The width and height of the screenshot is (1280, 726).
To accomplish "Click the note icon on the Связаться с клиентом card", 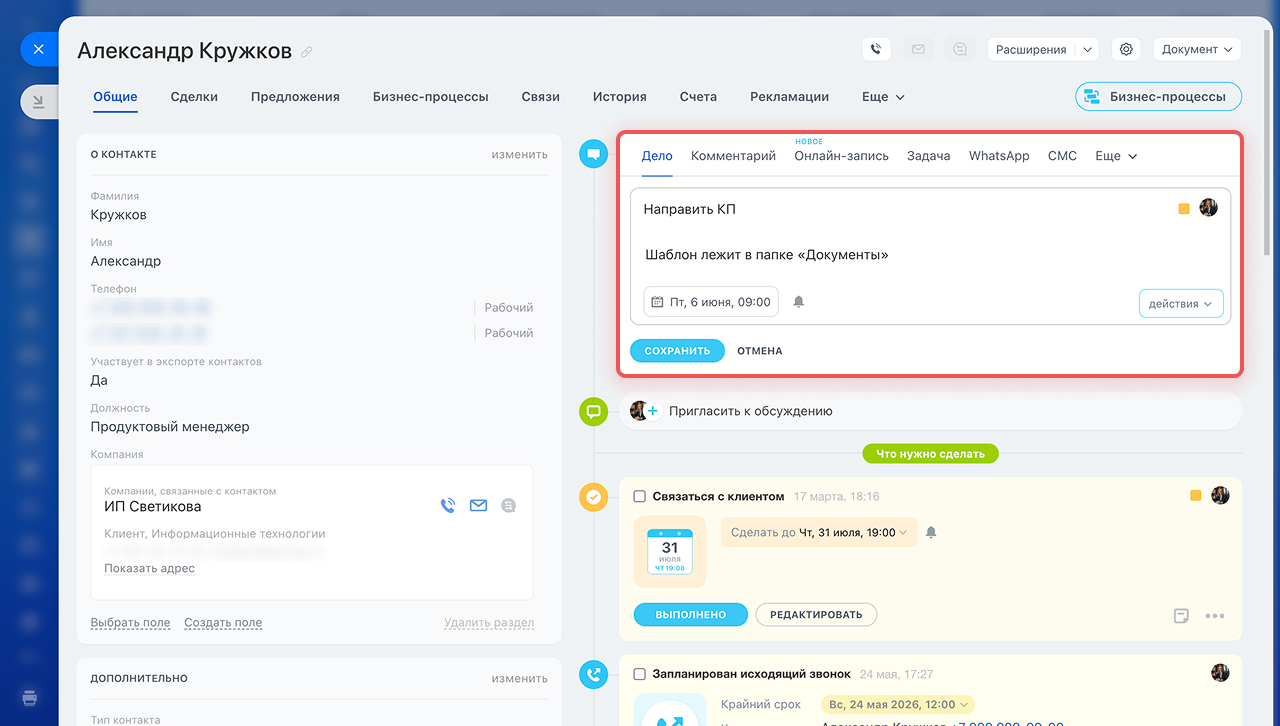I will [x=1181, y=616].
